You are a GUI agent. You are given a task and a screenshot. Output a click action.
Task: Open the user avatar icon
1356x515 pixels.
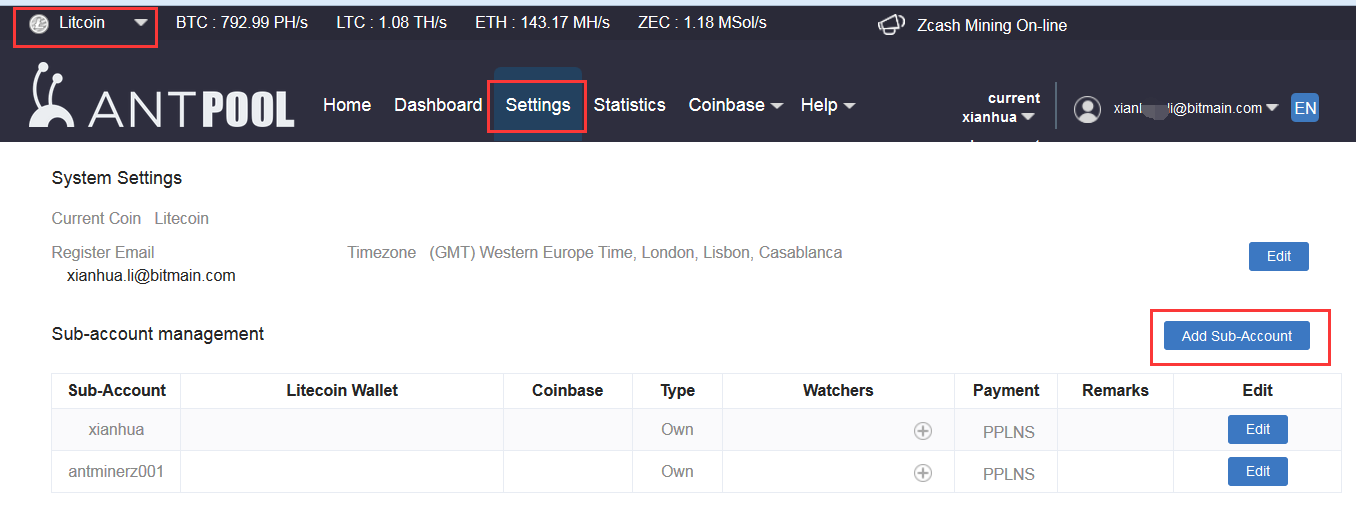(1087, 109)
